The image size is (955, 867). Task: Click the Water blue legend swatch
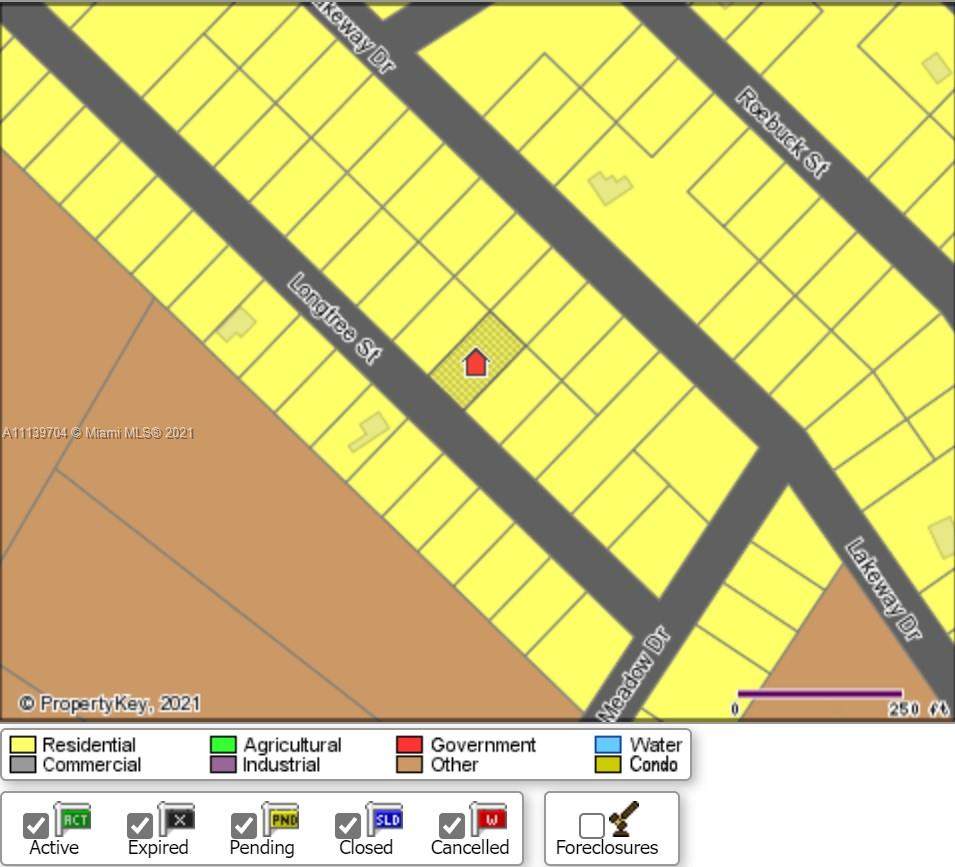click(x=608, y=745)
